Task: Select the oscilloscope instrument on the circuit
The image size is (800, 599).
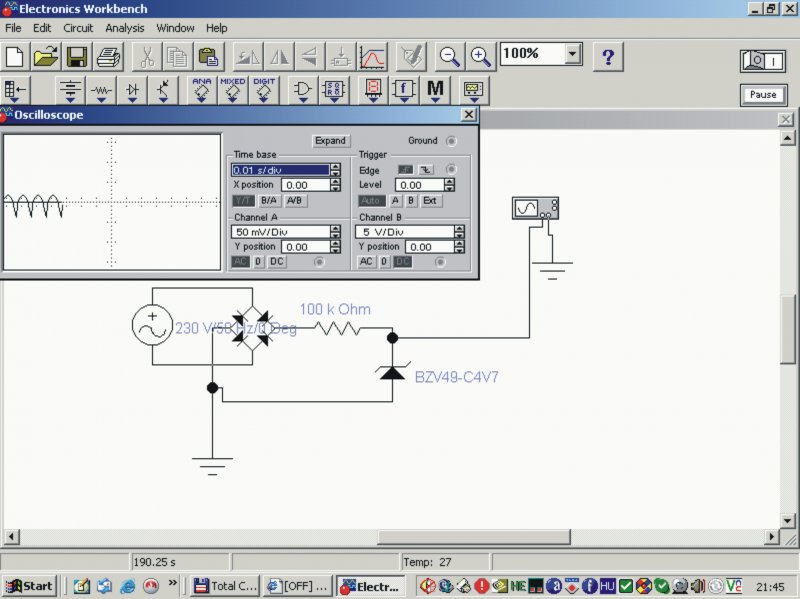Action: tap(535, 208)
